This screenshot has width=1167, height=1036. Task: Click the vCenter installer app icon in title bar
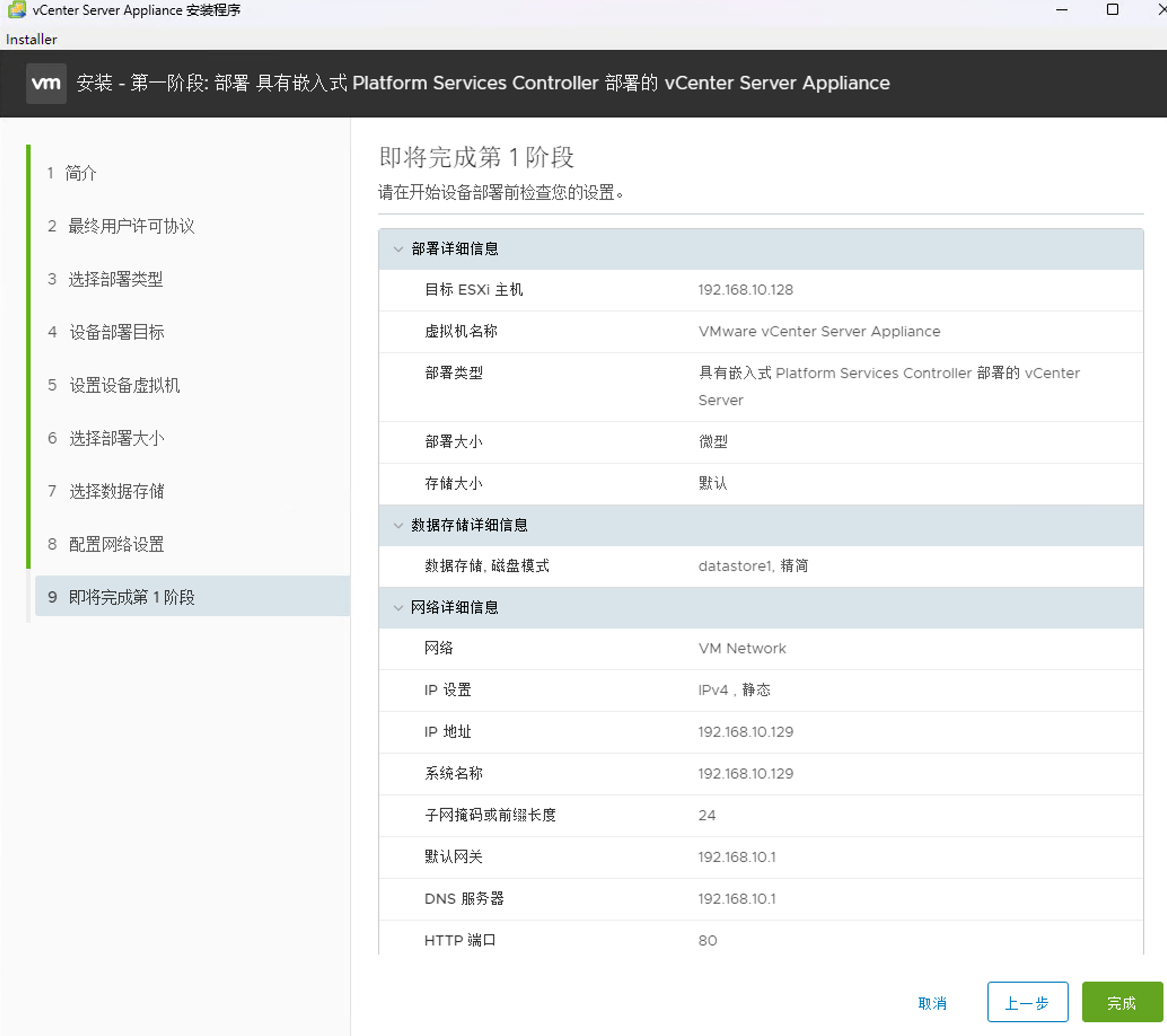tap(16, 10)
